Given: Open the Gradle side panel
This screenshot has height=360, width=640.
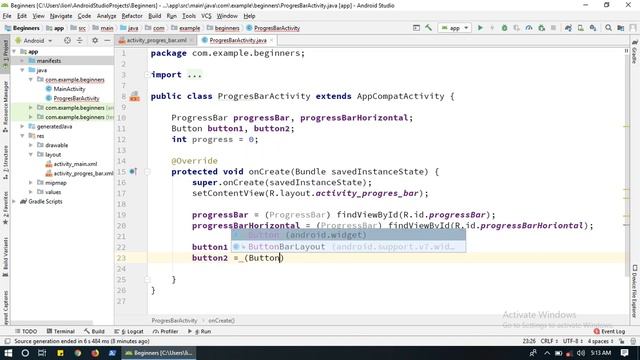Looking at the screenshot, I should coord(635,52).
